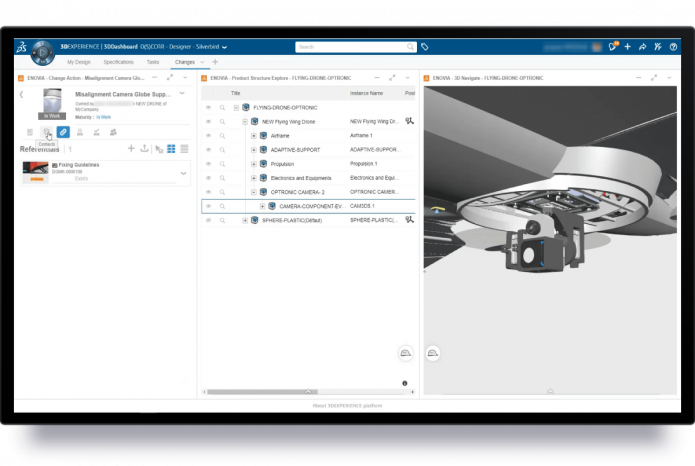Expand the Airframe node

(254, 136)
